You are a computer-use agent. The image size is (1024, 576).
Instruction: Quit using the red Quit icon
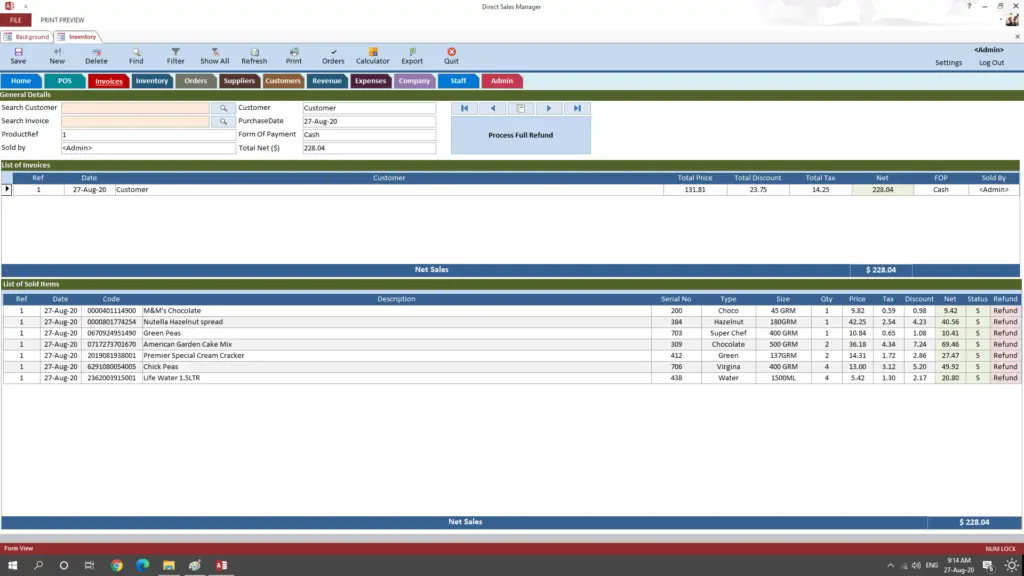pos(451,54)
